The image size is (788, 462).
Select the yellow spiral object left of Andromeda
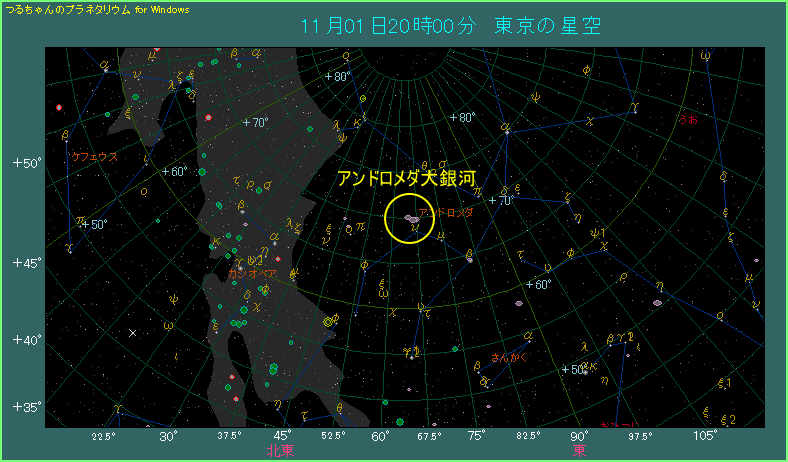coord(329,321)
